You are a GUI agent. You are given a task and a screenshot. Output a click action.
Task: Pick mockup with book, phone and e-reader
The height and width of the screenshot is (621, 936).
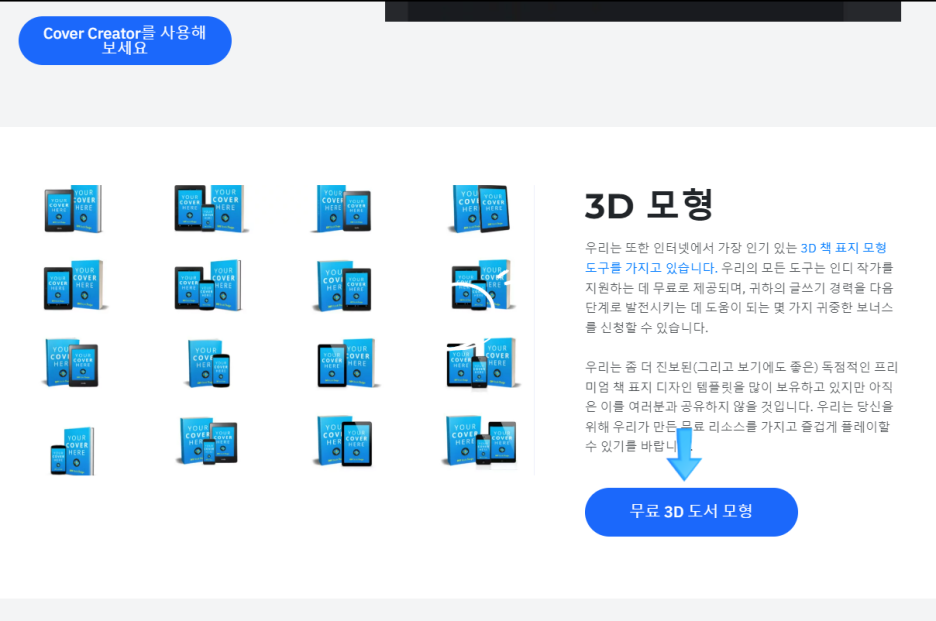209,442
